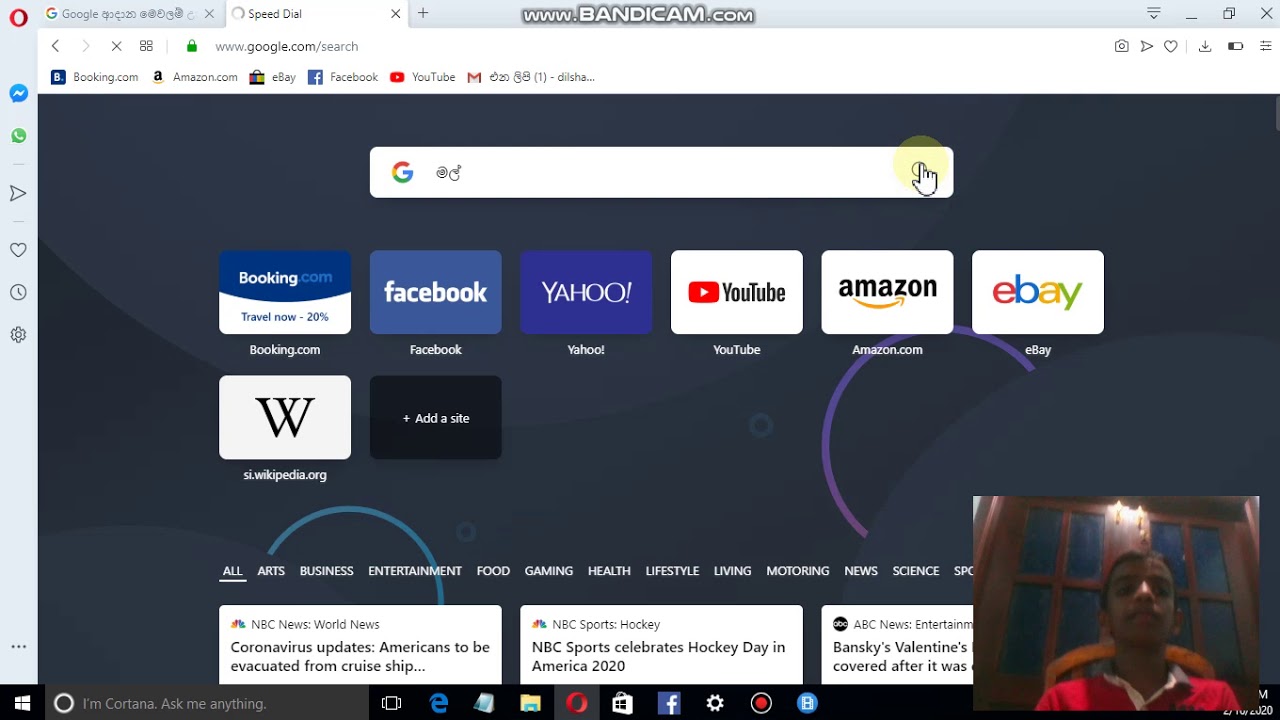Image resolution: width=1280 pixels, height=720 pixels.
Task: Open Booking.com speed dial tile
Action: (x=285, y=292)
